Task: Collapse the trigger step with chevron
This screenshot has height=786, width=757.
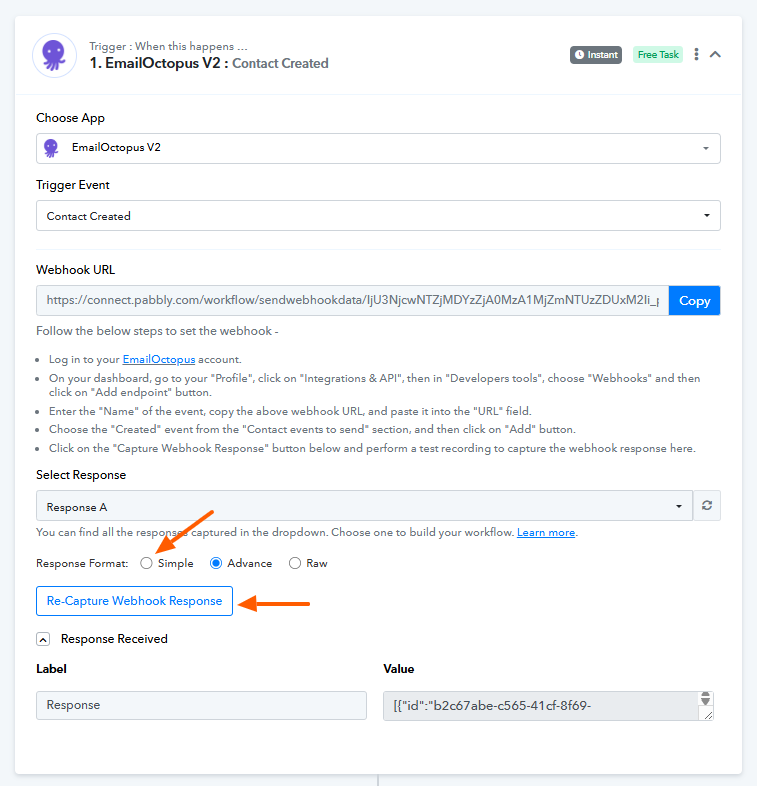Action: tap(716, 55)
